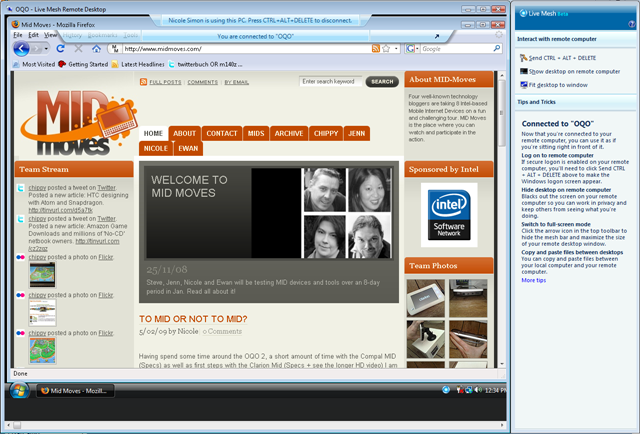Open the Edit menu in Firefox

[33, 35]
